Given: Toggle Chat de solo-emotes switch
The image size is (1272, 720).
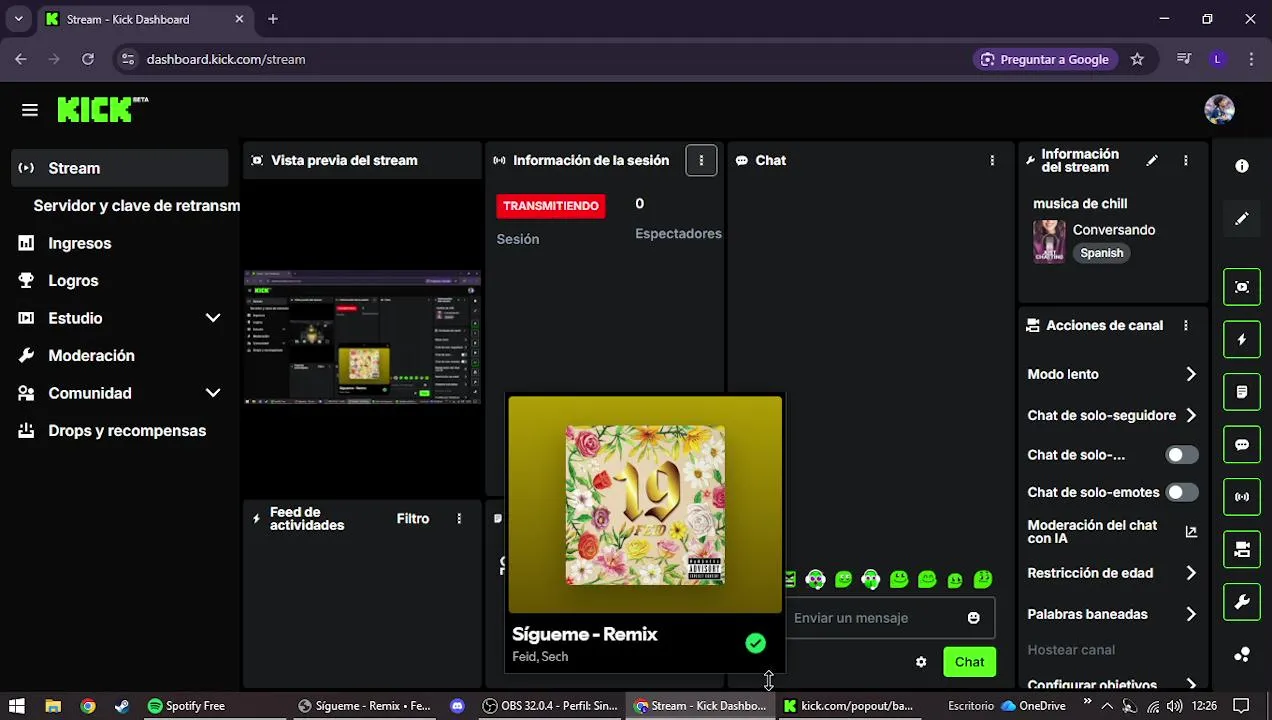Looking at the screenshot, I should (1182, 492).
